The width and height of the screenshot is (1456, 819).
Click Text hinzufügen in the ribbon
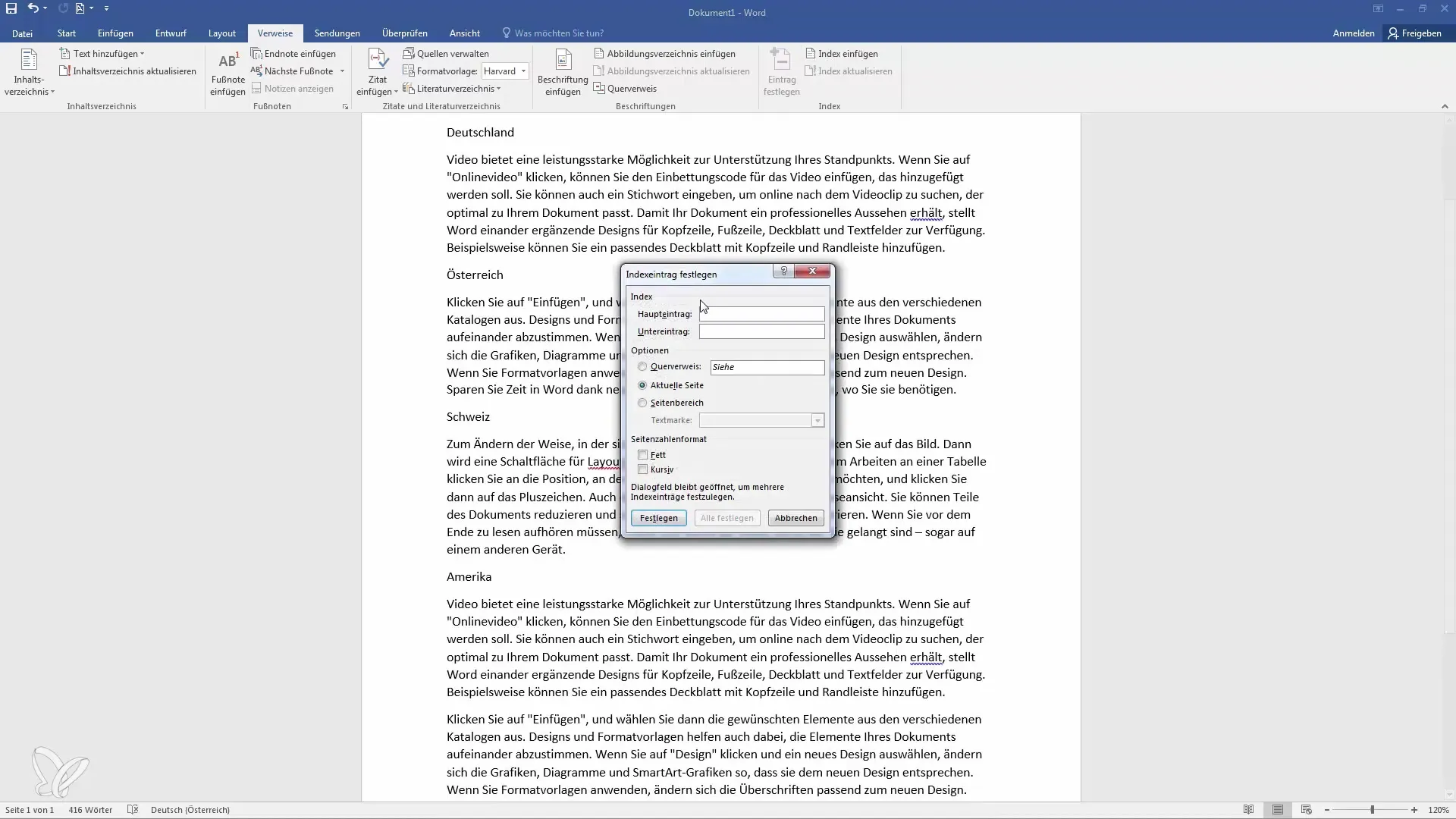pyautogui.click(x=102, y=54)
